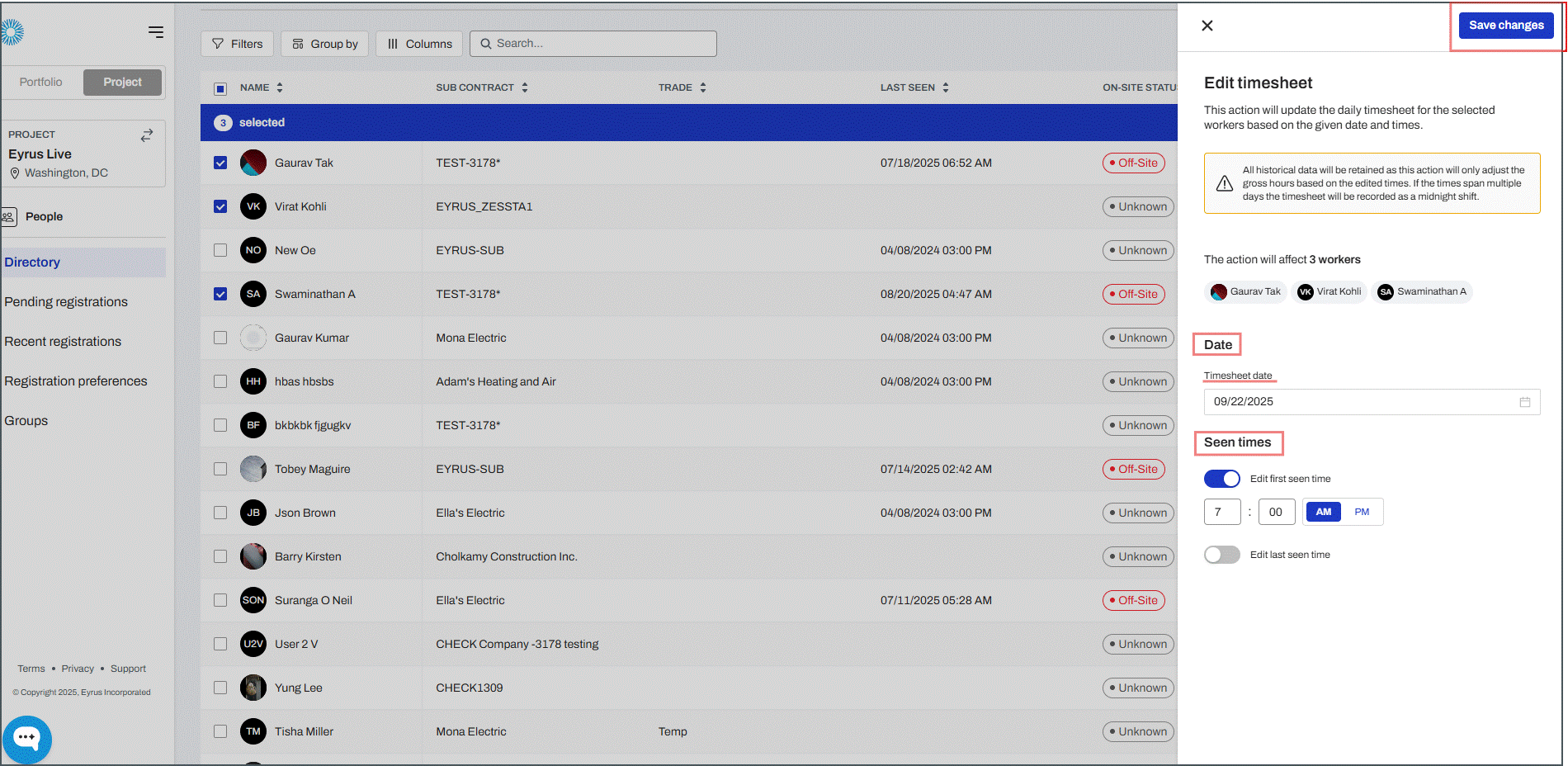Open the hamburger menu icon
The image size is (1568, 766).
coord(156,32)
